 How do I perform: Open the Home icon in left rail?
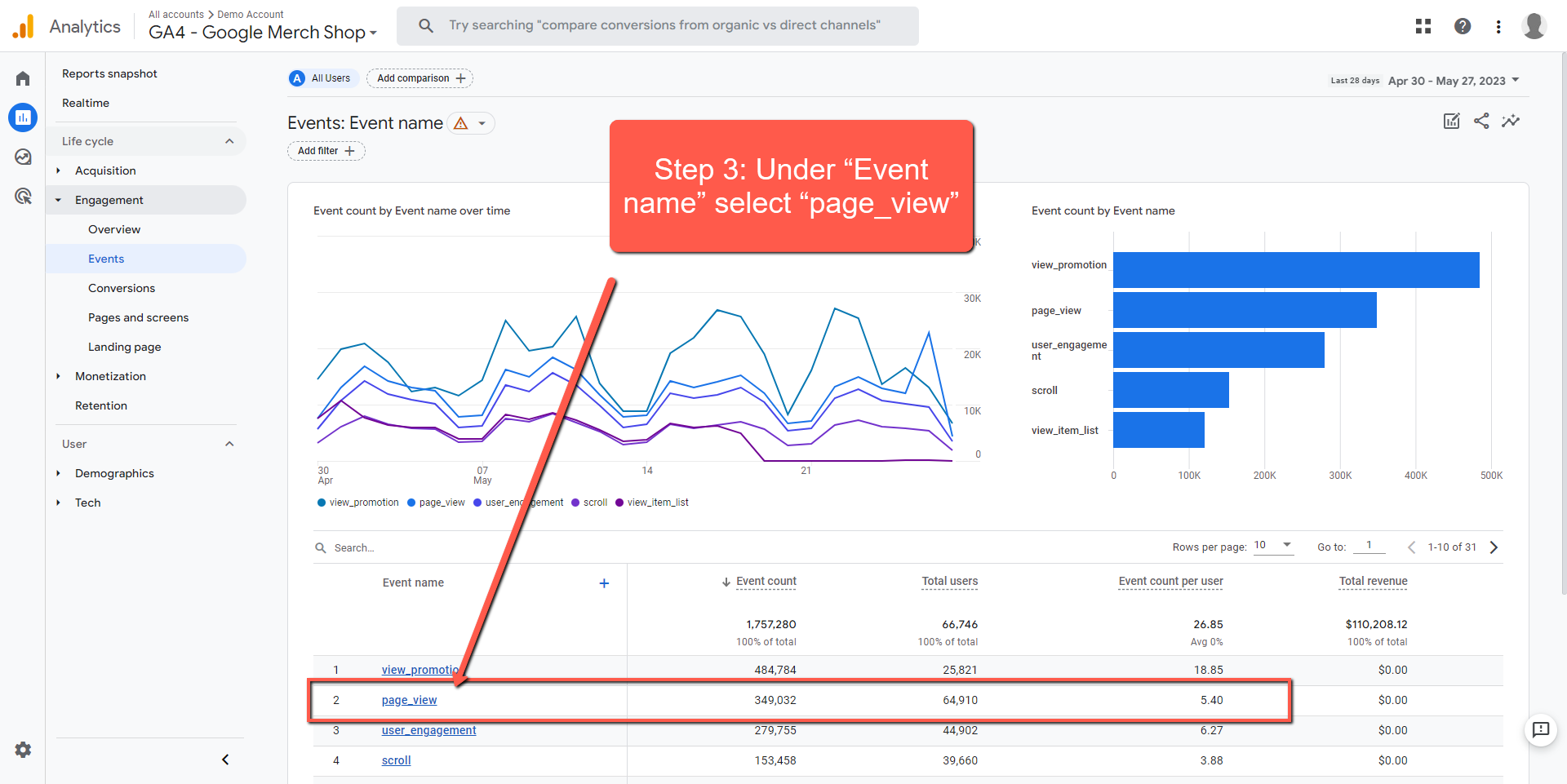pyautogui.click(x=23, y=78)
